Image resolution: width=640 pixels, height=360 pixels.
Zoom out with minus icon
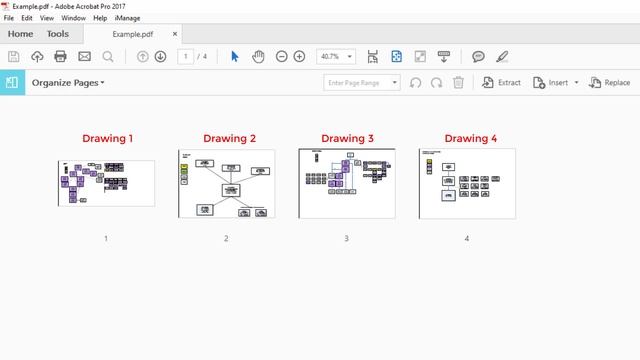(x=281, y=56)
